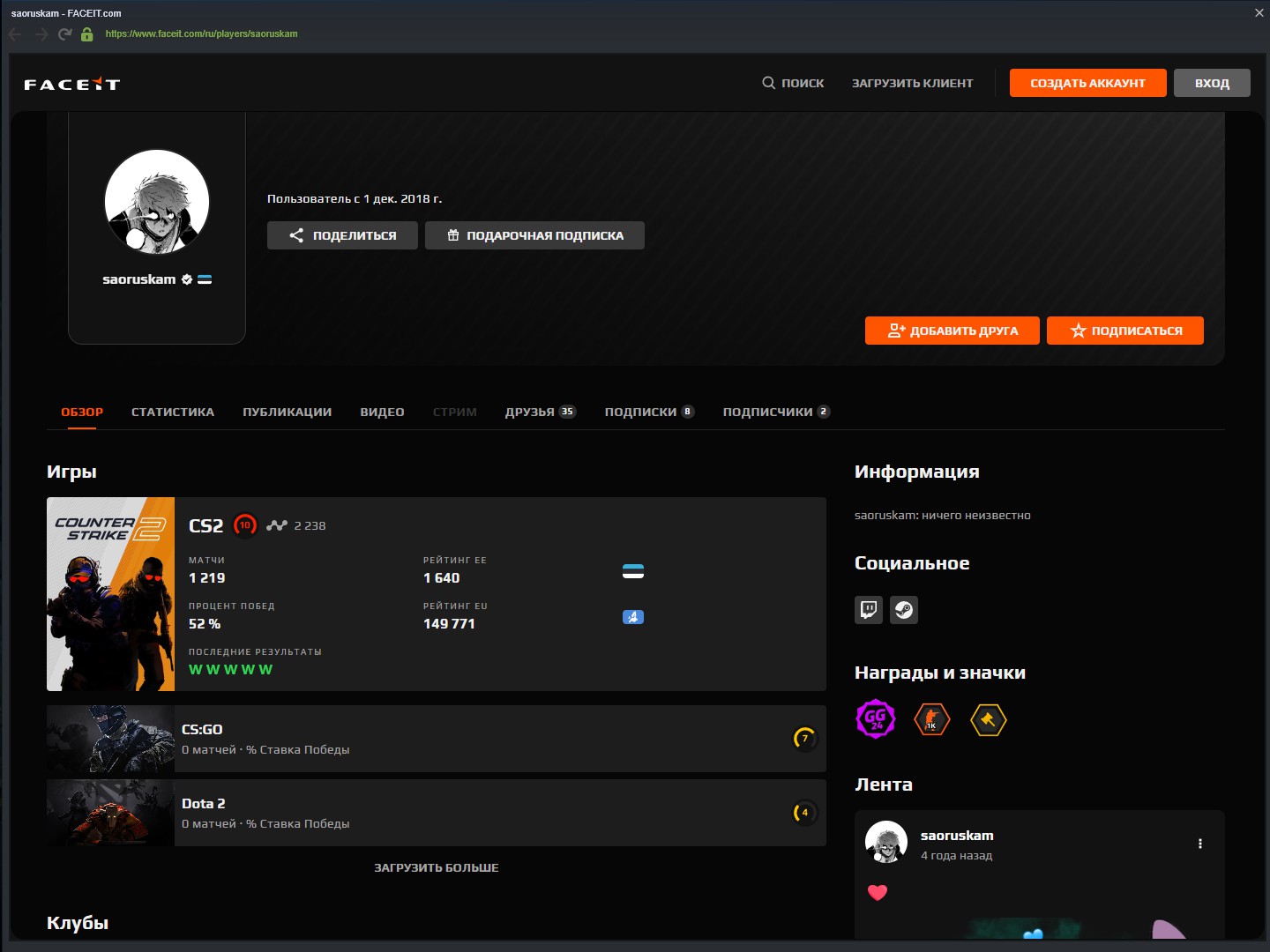
Task: Go forward using the browser forward arrow
Action: coord(41,34)
